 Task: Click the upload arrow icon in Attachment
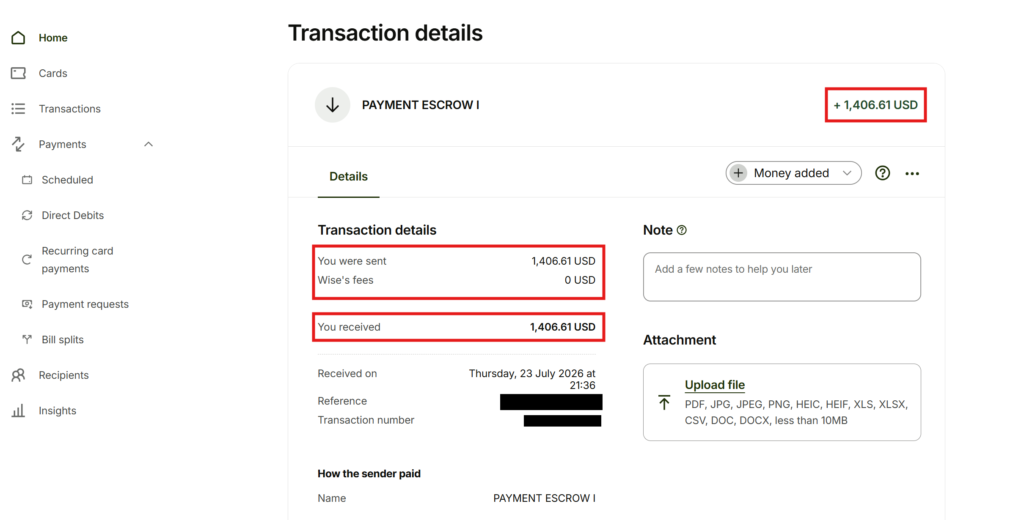pos(664,402)
